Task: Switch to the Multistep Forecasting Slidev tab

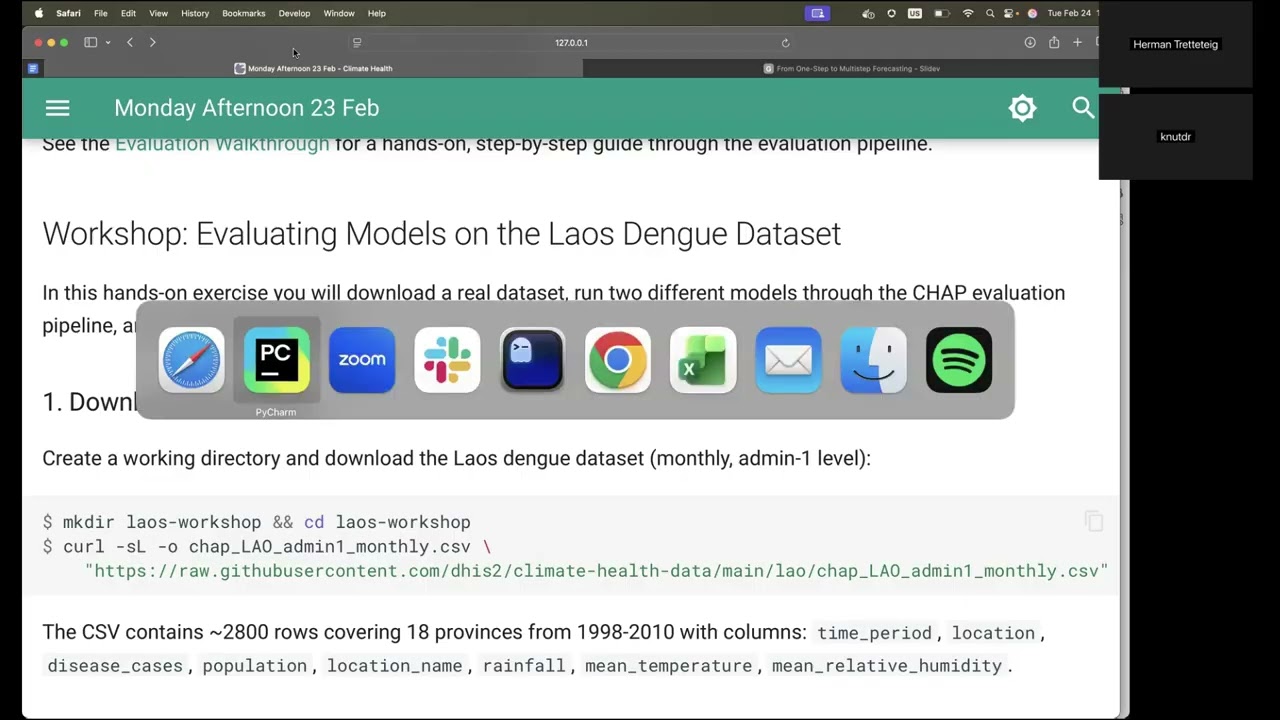Action: click(851, 69)
